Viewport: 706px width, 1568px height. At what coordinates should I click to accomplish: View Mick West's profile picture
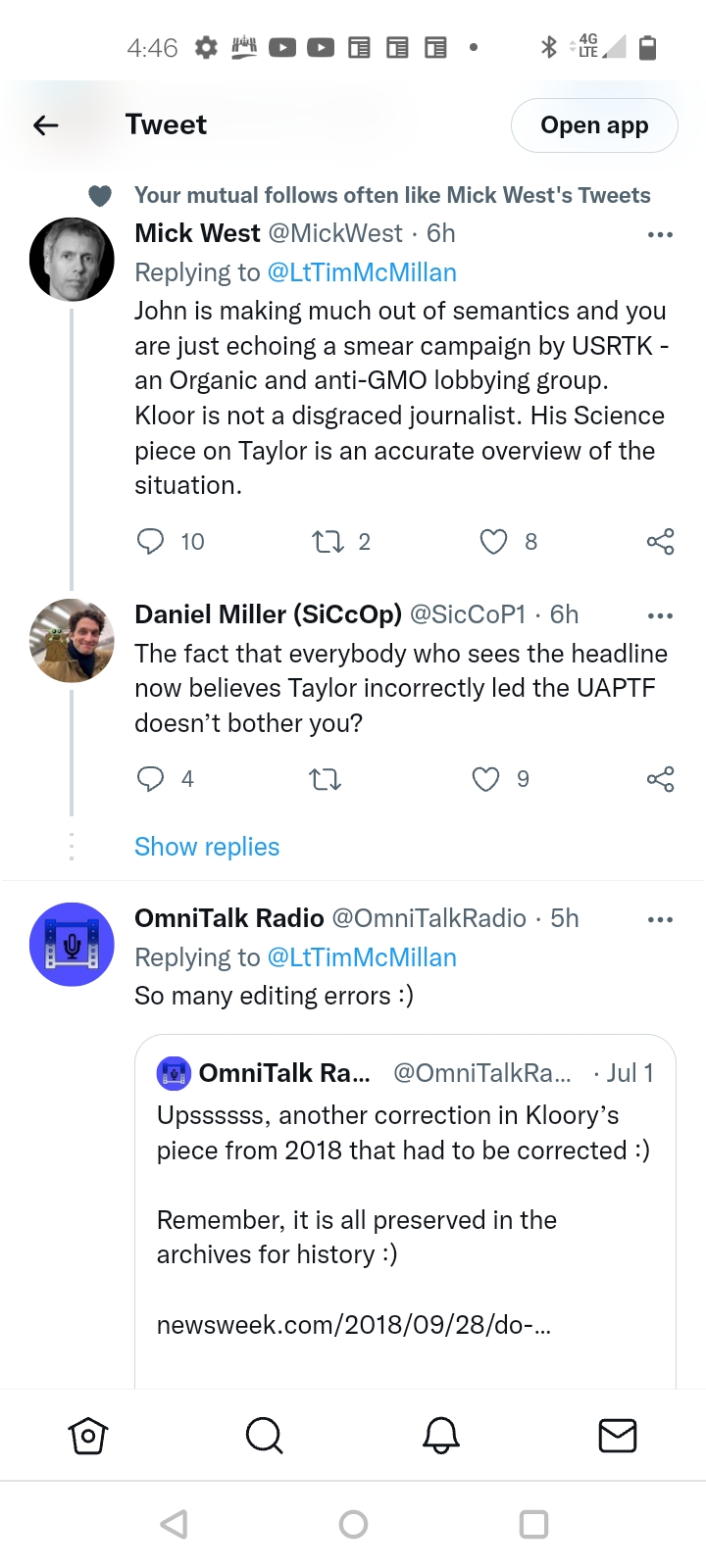click(x=72, y=259)
